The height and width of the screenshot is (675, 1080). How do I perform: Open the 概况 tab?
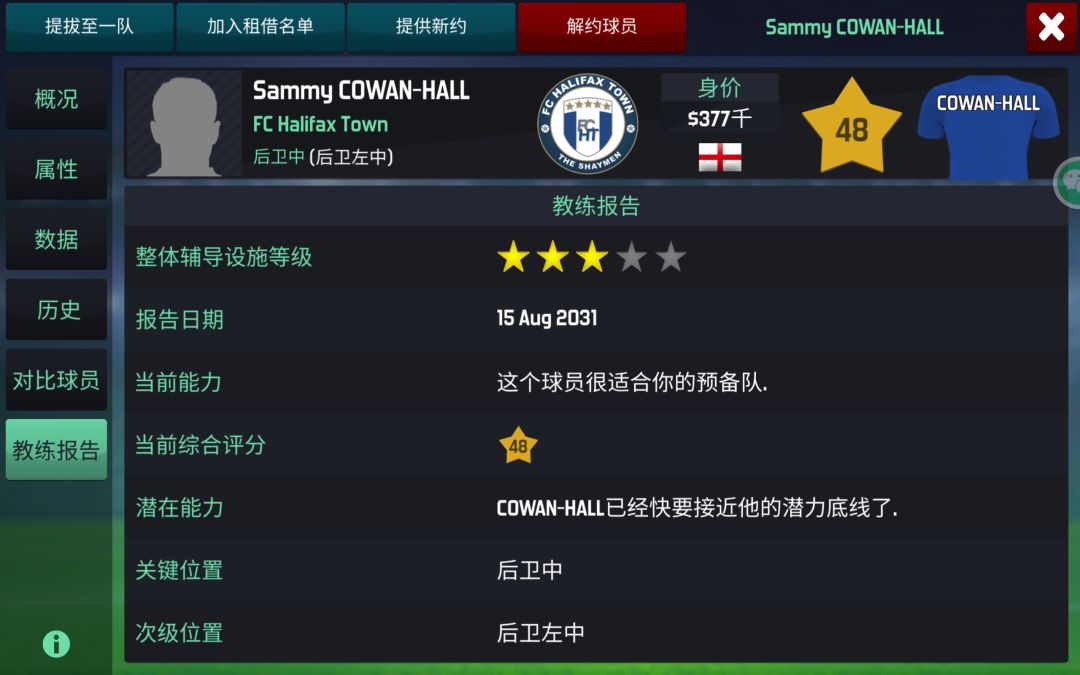(56, 98)
